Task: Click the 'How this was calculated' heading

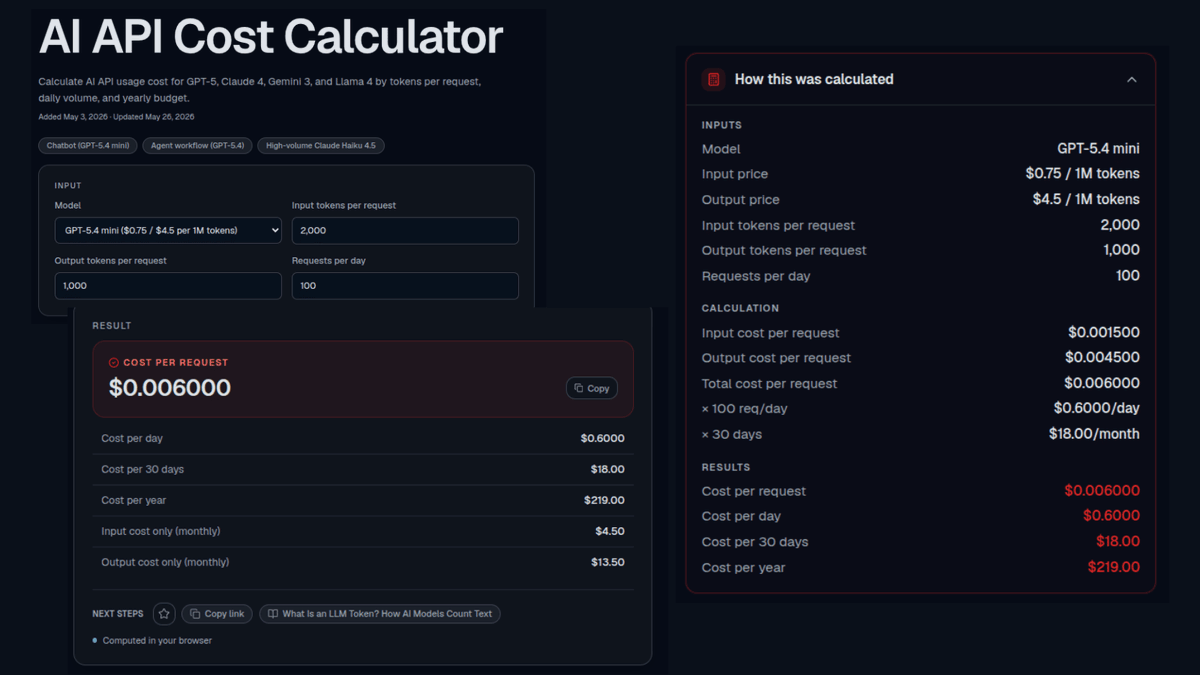Action: pos(814,79)
